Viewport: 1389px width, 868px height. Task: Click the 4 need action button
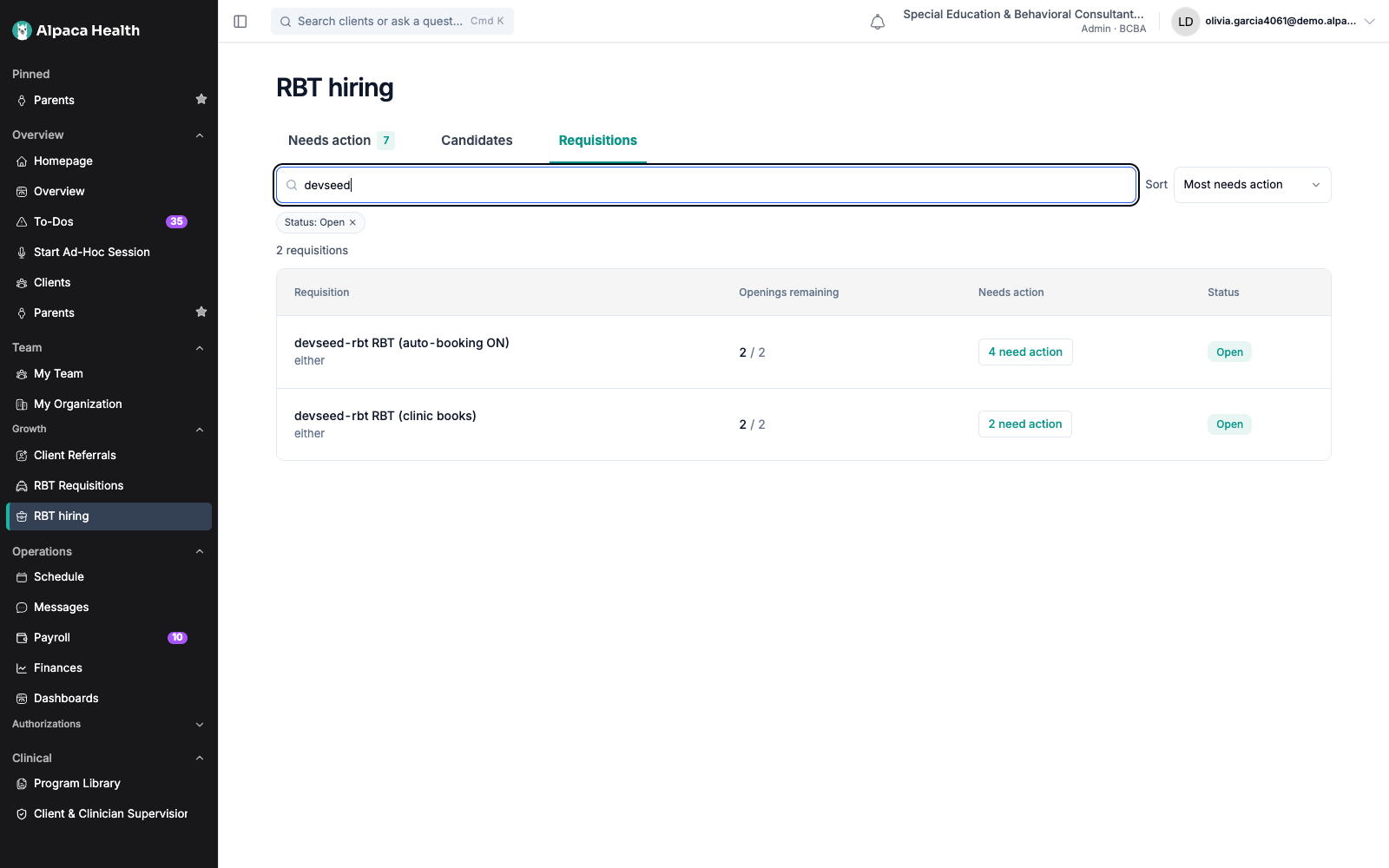coord(1025,352)
